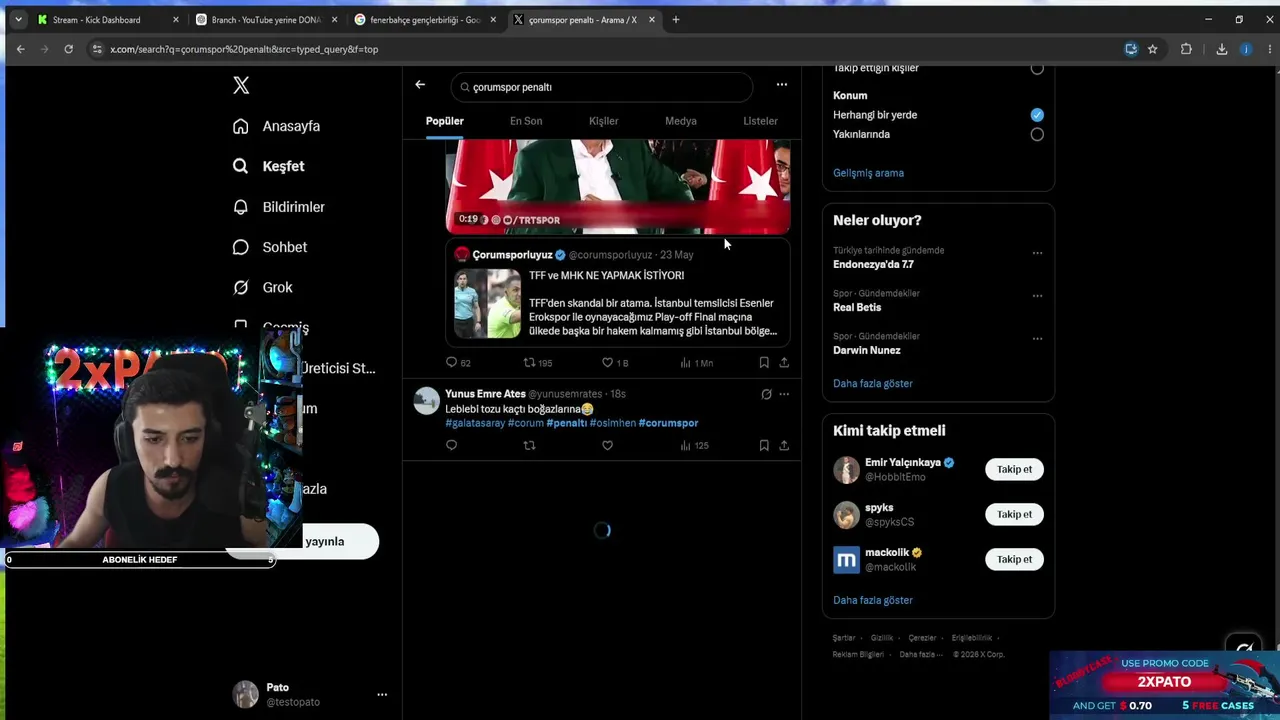
Task: Open the TRTSPOR video thumbnail
Action: (618, 186)
